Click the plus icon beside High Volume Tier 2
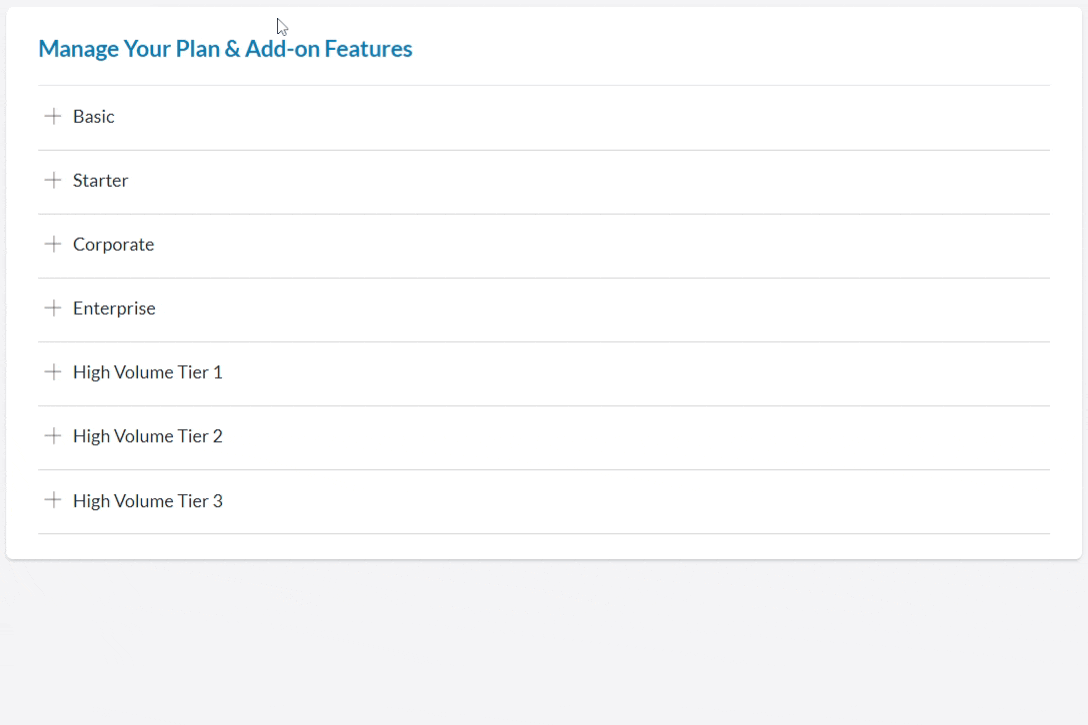Viewport: 1088px width, 725px height. pos(53,436)
